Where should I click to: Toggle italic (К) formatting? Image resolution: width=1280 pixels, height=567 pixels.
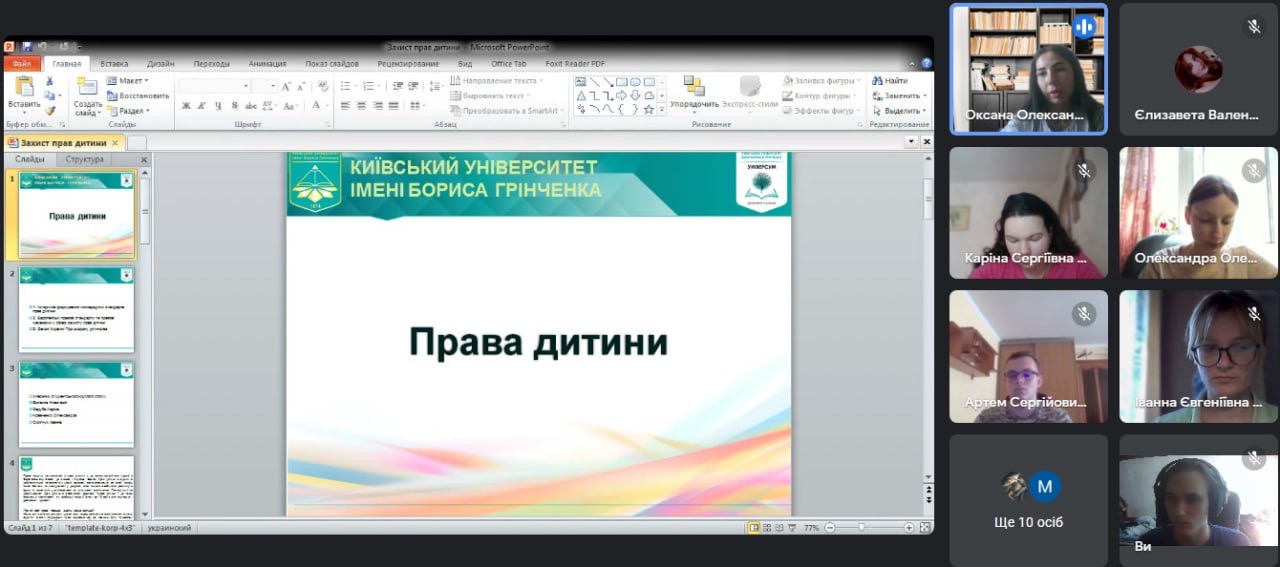(202, 106)
